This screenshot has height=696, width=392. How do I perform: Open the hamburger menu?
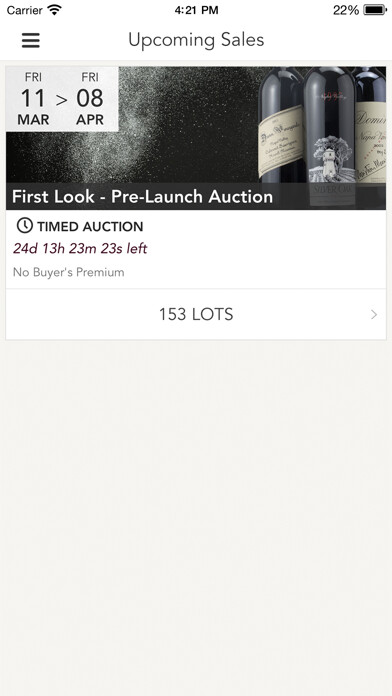coord(31,40)
